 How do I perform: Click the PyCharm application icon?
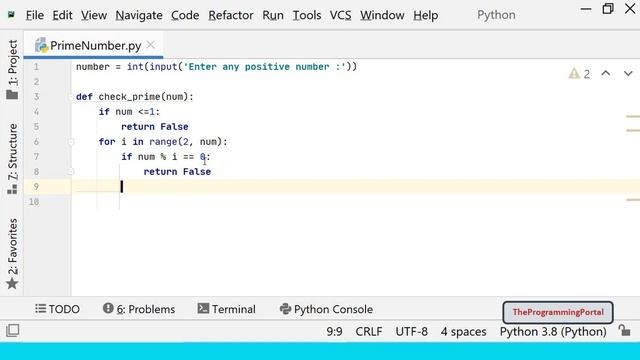pyautogui.click(x=11, y=15)
